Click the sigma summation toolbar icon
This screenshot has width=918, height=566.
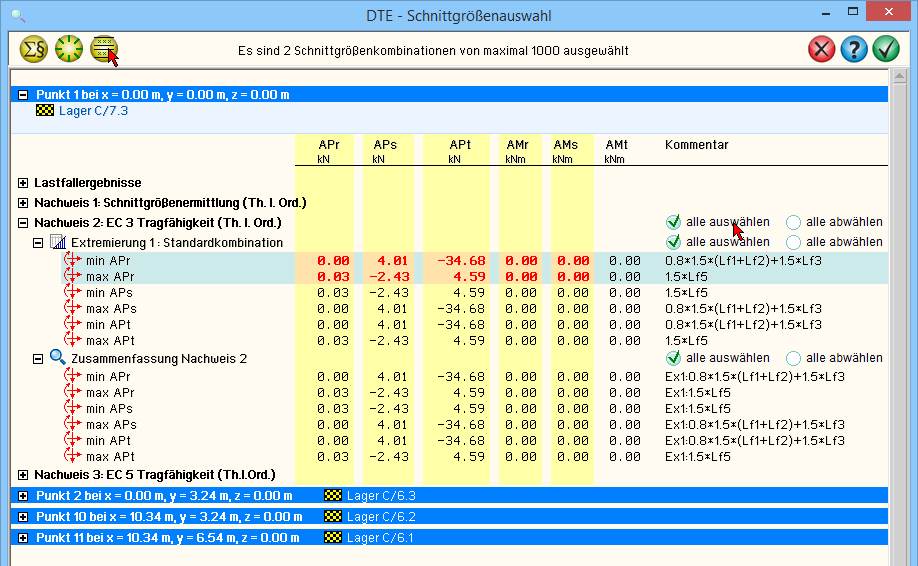point(33,48)
